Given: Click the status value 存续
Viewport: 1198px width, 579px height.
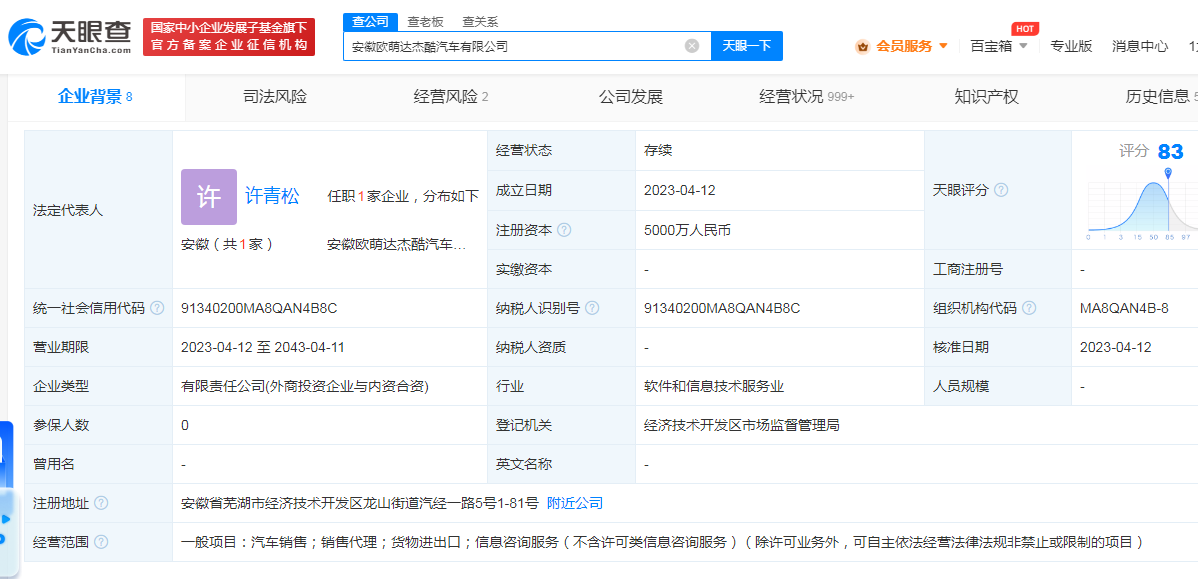Looking at the screenshot, I should (x=658, y=150).
